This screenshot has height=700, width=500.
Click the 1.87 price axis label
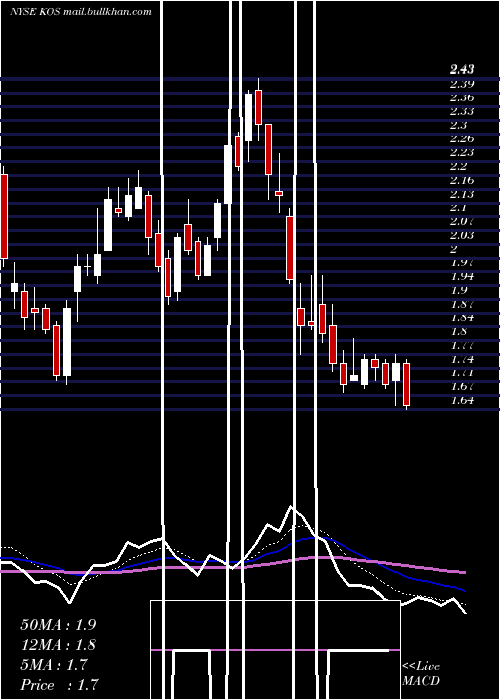coord(462,304)
